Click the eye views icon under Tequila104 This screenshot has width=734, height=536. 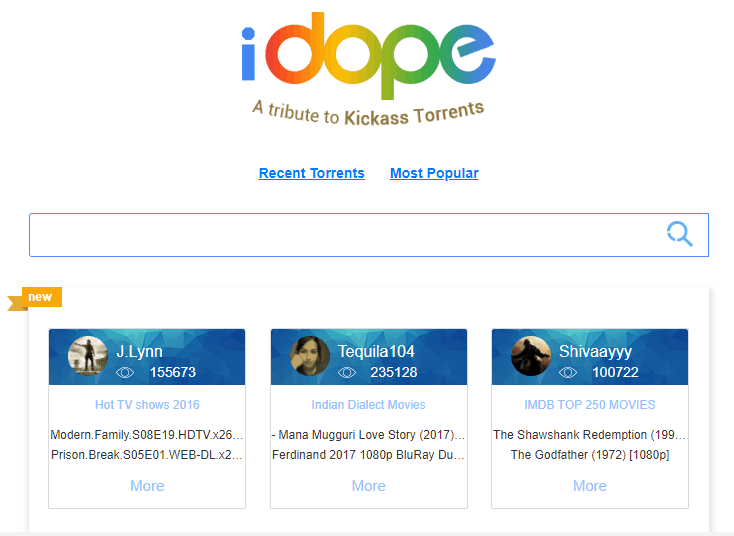coord(347,373)
